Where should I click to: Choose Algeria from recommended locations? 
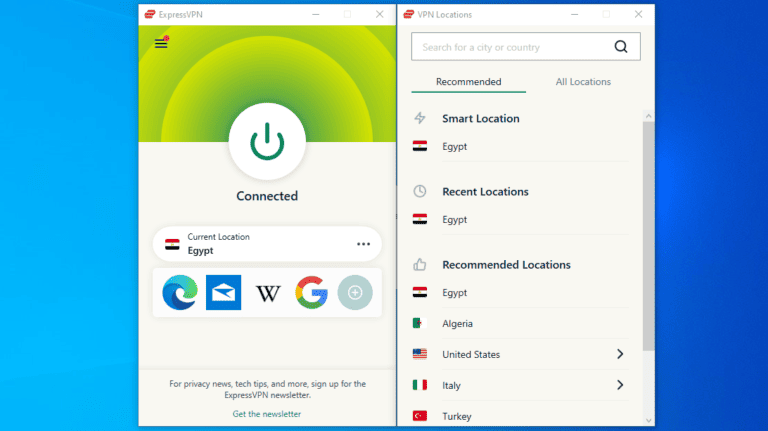457,324
